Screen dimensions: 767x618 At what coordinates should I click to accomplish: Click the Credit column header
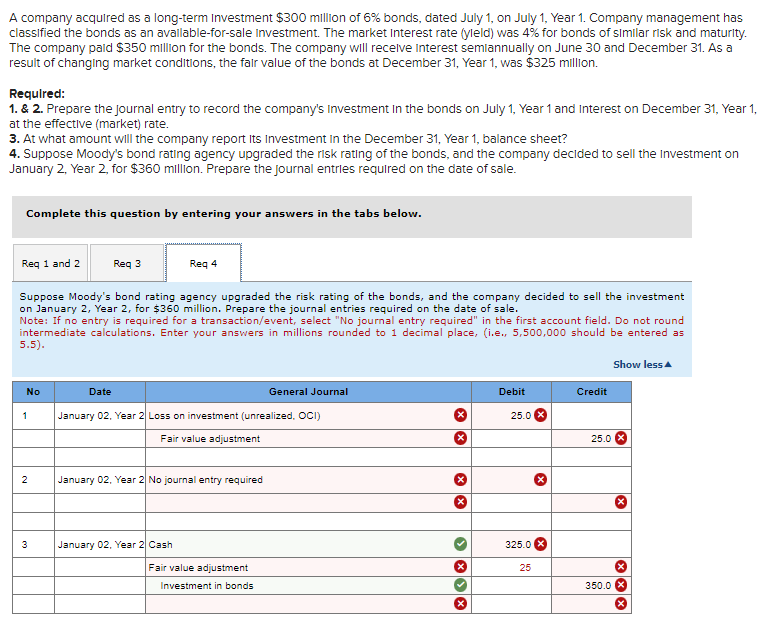[591, 391]
